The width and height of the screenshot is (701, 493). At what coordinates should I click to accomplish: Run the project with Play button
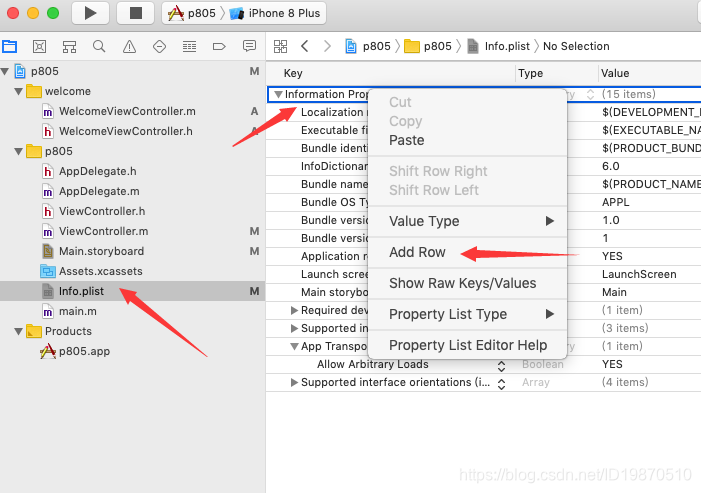click(x=90, y=13)
